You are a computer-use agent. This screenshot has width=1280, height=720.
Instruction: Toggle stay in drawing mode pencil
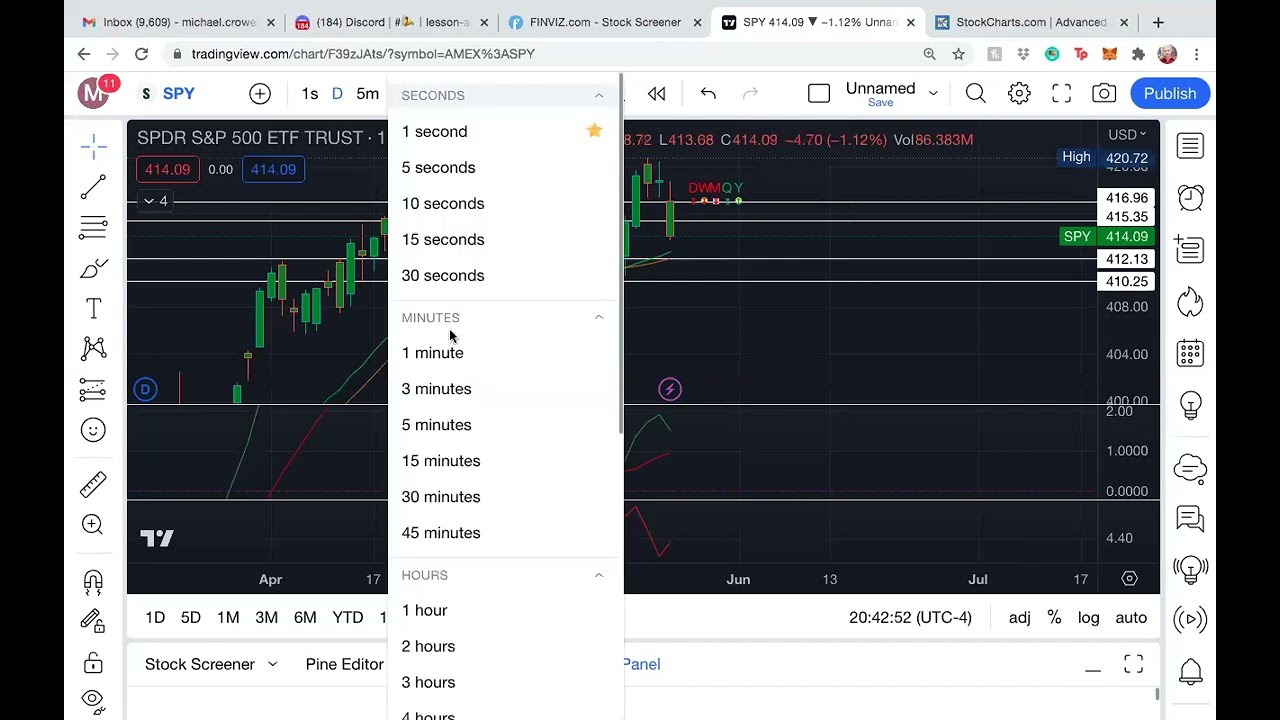pos(93,621)
